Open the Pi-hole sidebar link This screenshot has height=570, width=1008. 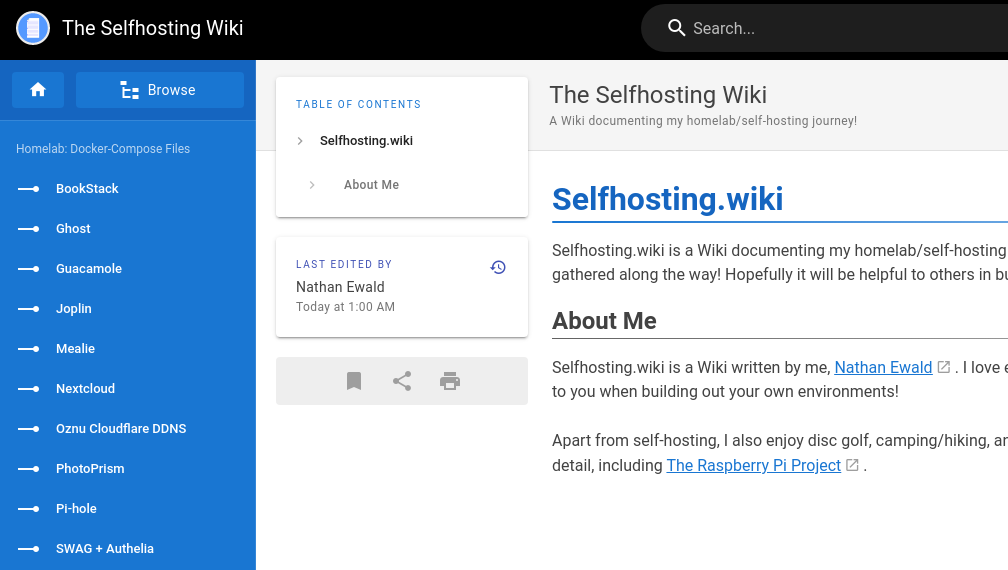[76, 508]
